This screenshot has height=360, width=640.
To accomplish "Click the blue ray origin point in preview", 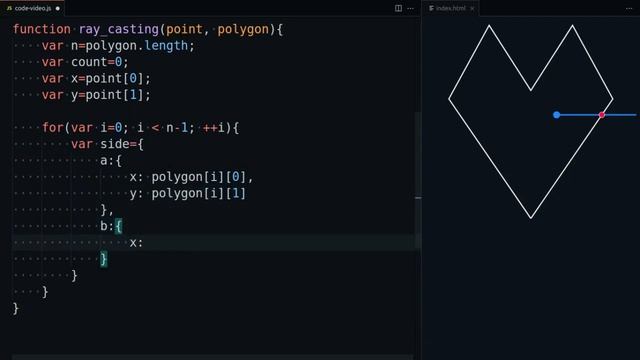I will click(556, 115).
